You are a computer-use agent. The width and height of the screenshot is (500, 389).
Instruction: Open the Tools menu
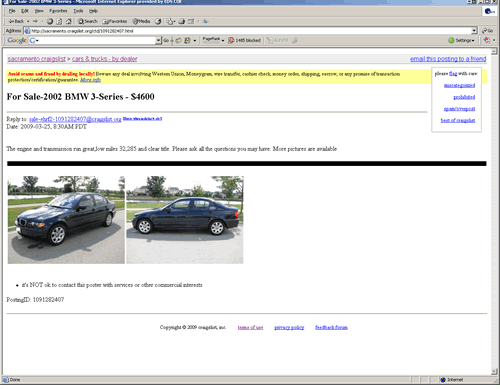[78, 11]
